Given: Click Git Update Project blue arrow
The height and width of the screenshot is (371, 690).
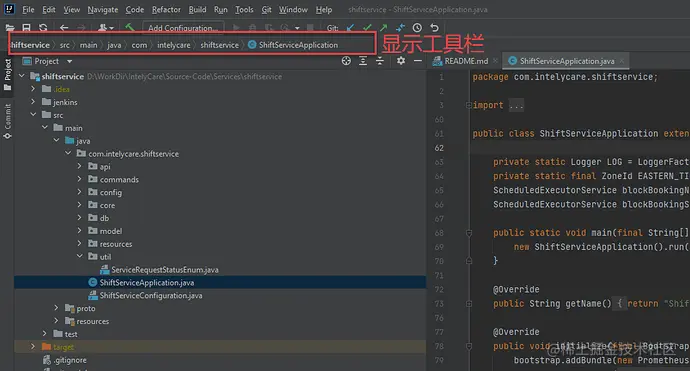Looking at the screenshot, I should pos(350,28).
